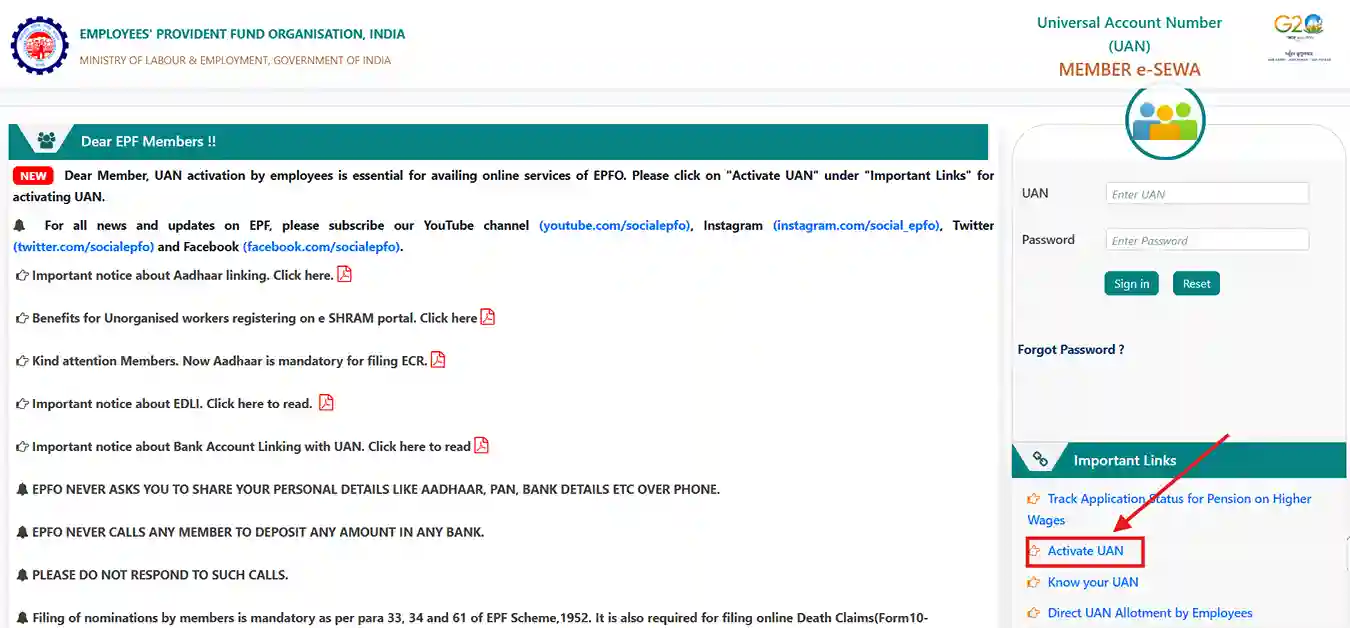Click Kind attention Members Aadhaar mandatory text
1350x628 pixels.
pyautogui.click(x=229, y=361)
